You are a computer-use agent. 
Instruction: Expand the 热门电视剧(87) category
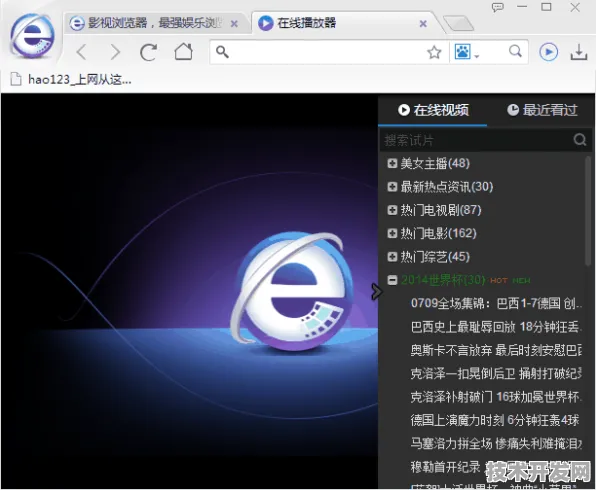tap(392, 210)
